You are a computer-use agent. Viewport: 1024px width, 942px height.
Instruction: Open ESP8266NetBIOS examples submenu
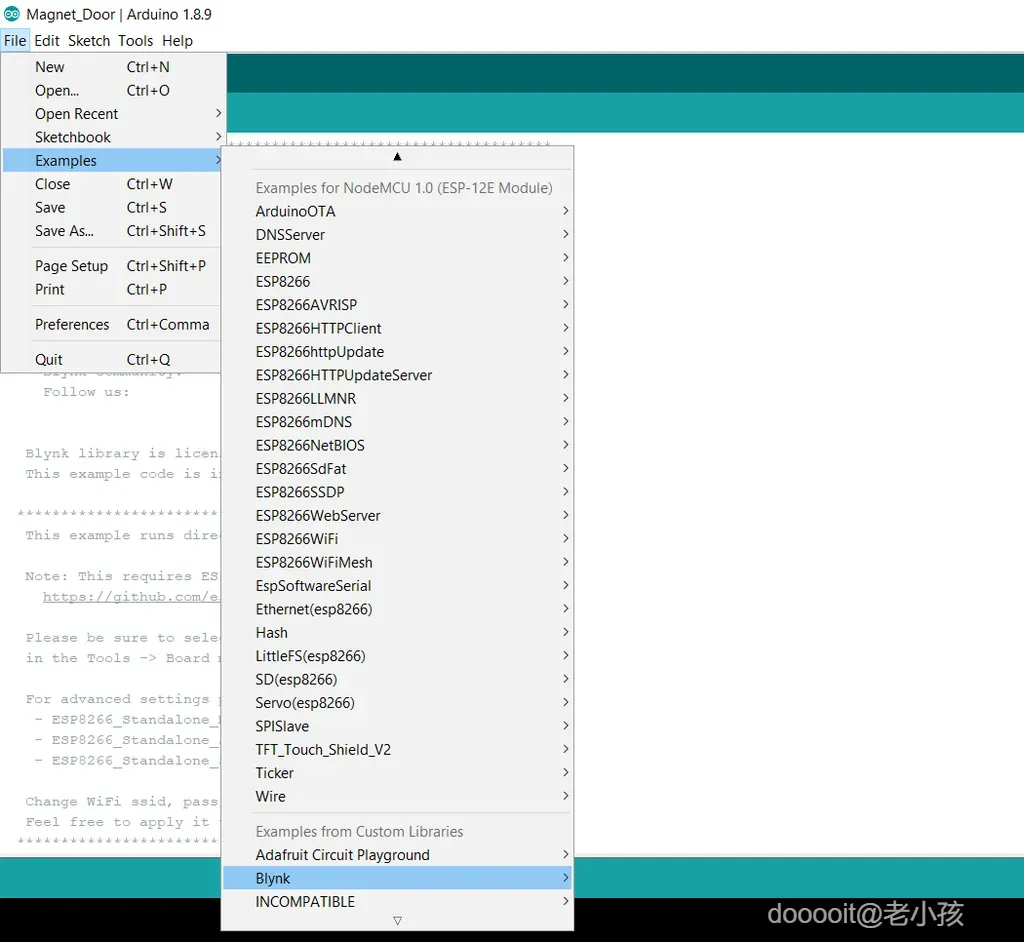(x=397, y=446)
